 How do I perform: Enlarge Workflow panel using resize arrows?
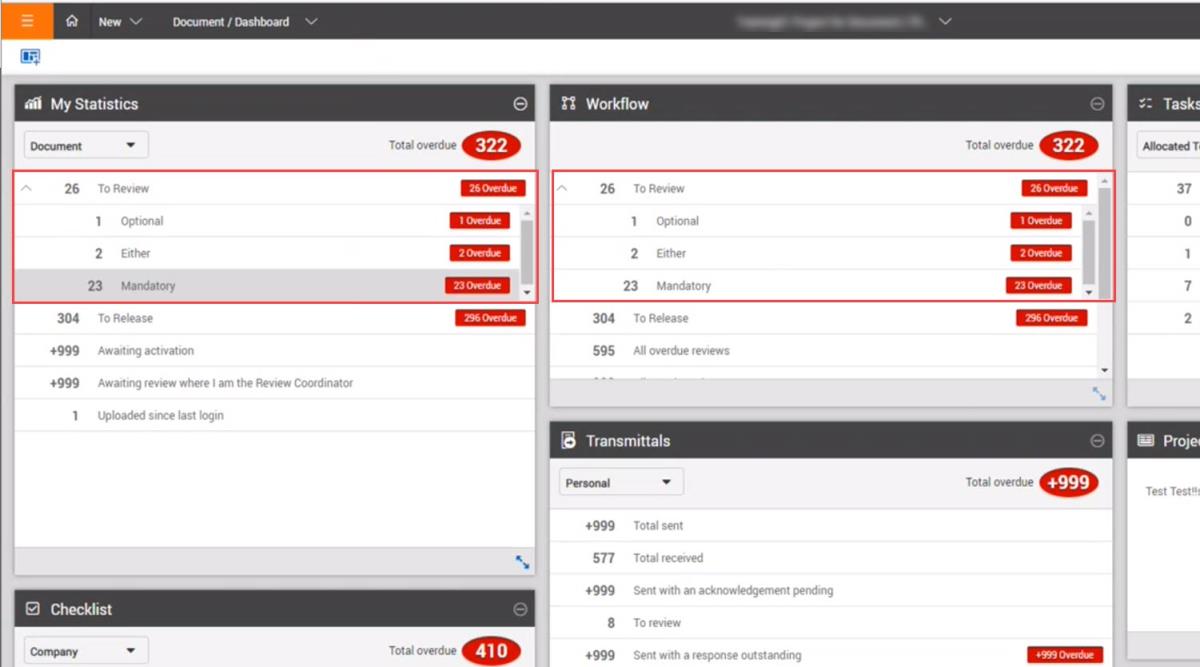1099,394
